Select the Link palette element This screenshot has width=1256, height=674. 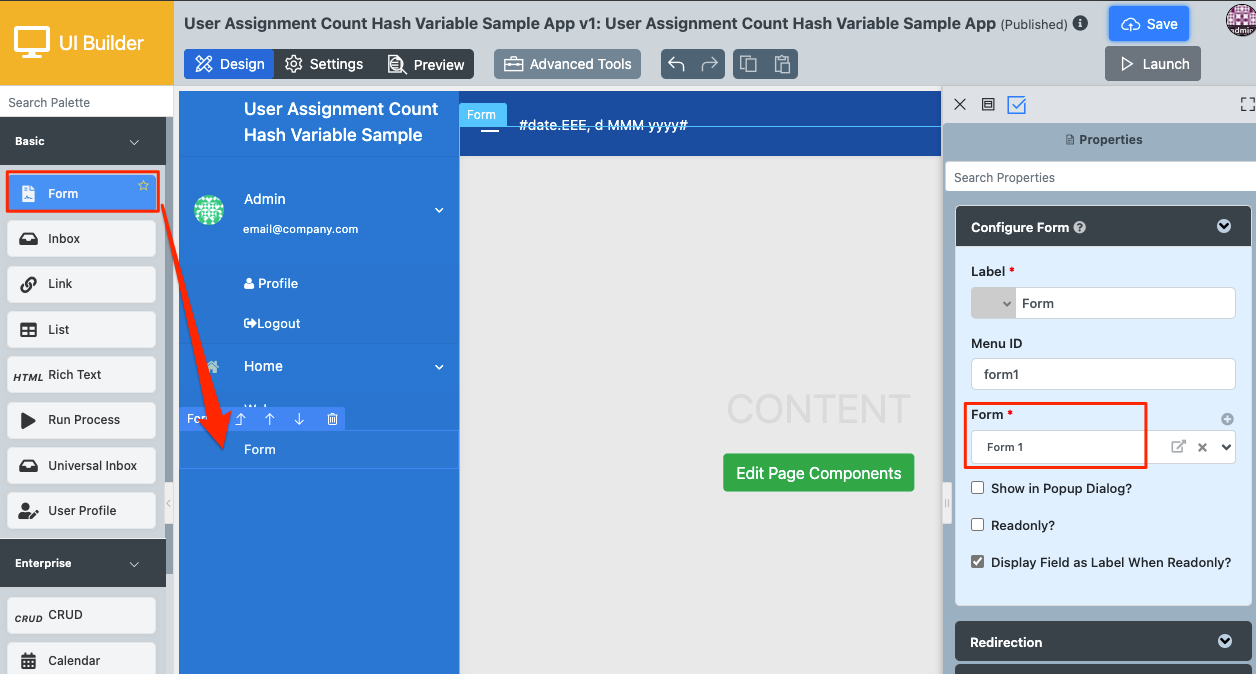click(x=81, y=284)
